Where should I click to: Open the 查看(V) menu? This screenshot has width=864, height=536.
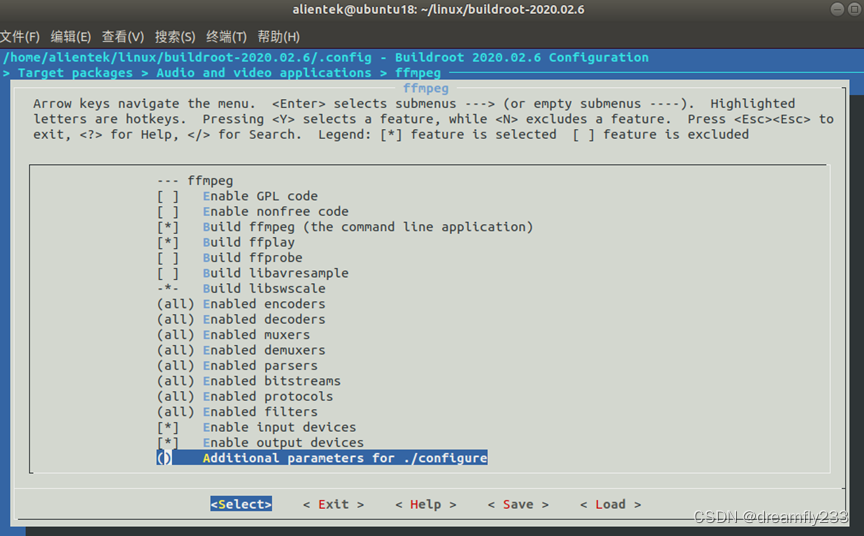(123, 37)
